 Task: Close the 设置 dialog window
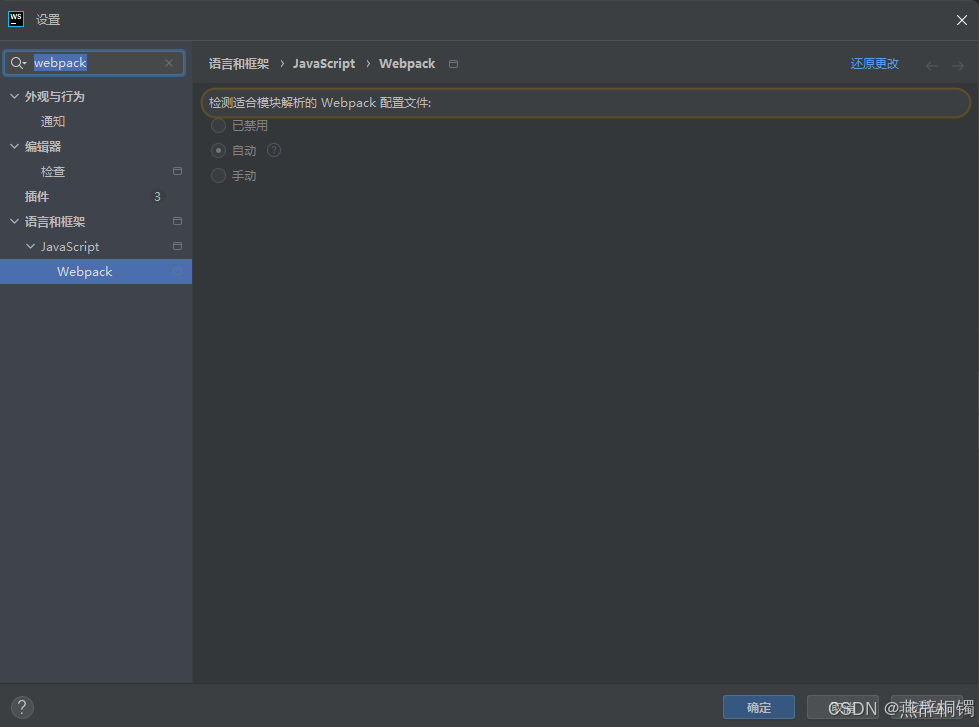pyautogui.click(x=962, y=20)
